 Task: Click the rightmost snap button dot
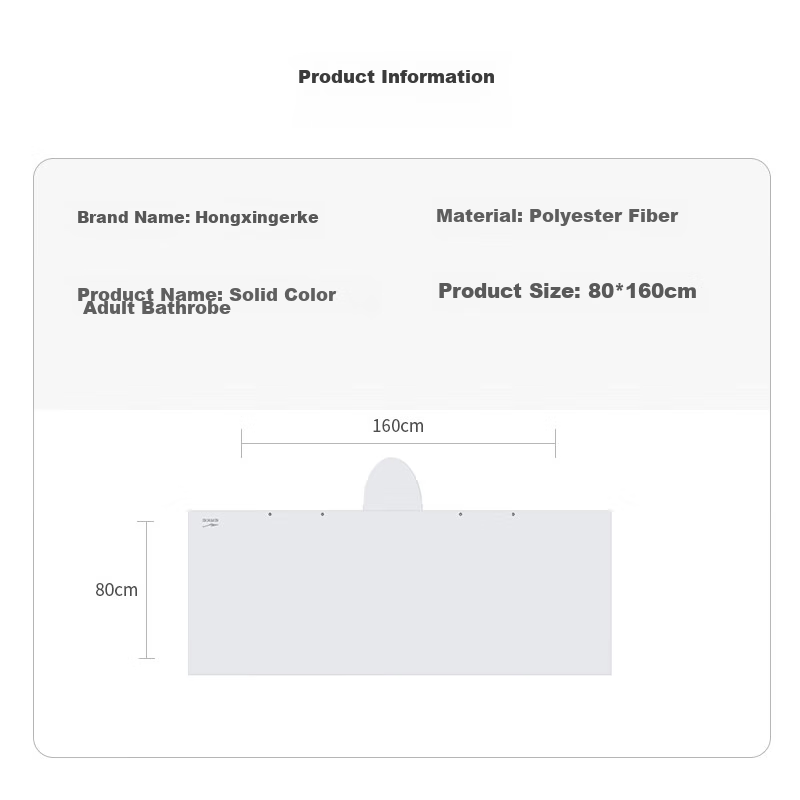(513, 514)
